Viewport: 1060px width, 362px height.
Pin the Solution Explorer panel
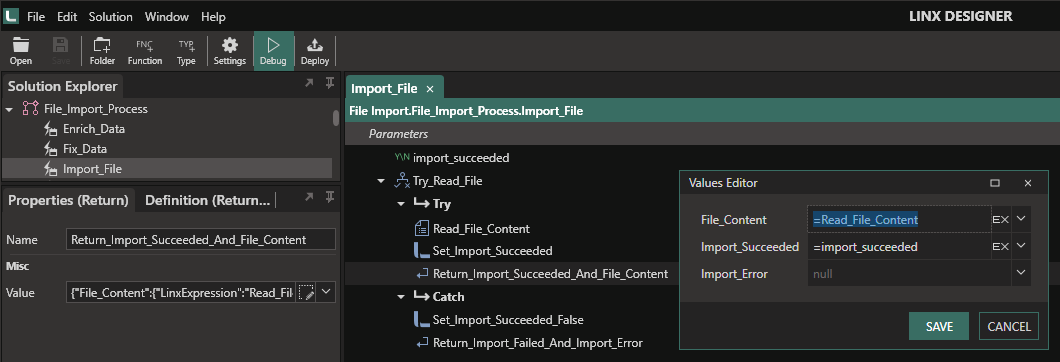pos(329,83)
